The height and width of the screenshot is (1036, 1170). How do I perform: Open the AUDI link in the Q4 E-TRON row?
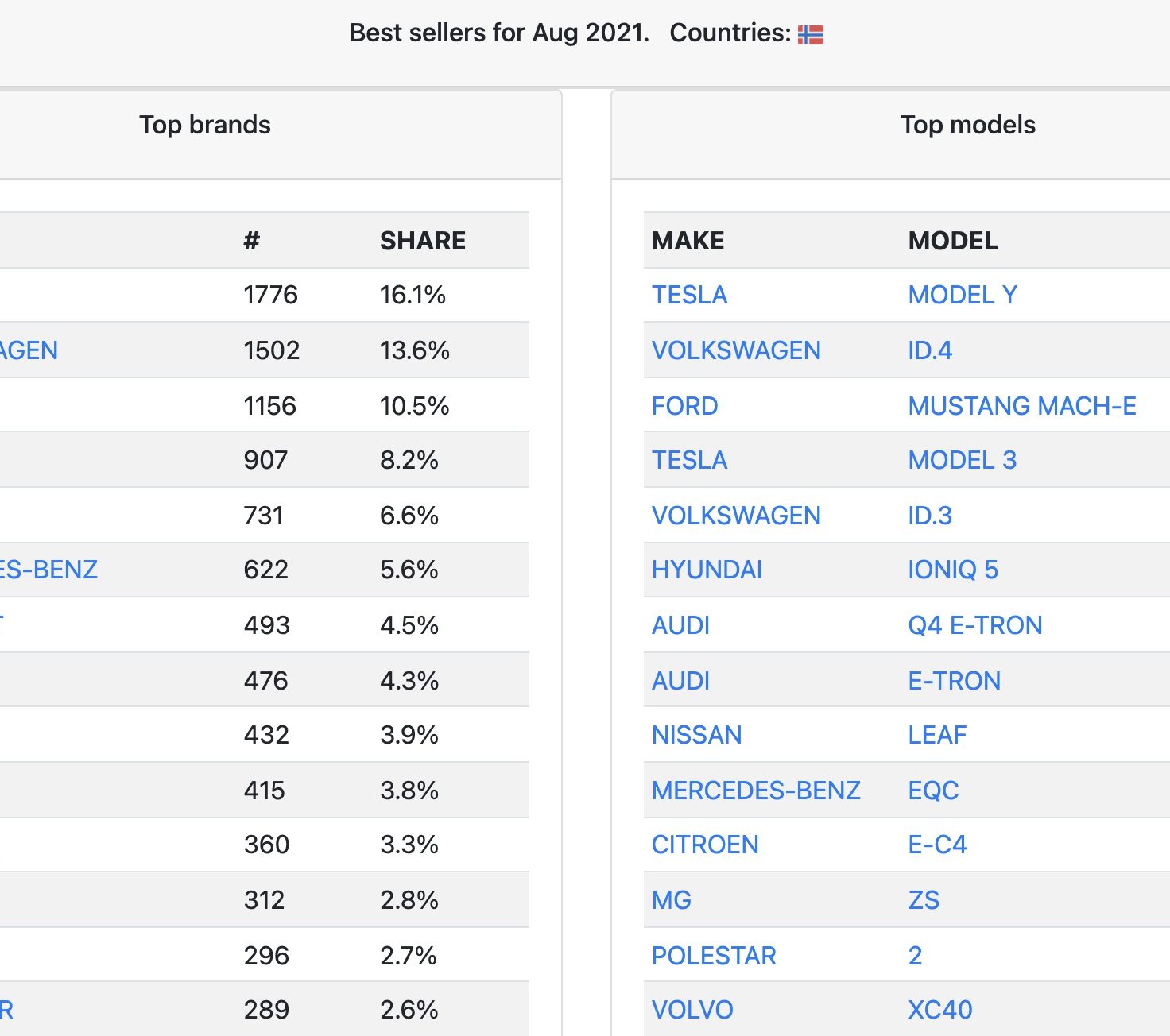(x=680, y=625)
